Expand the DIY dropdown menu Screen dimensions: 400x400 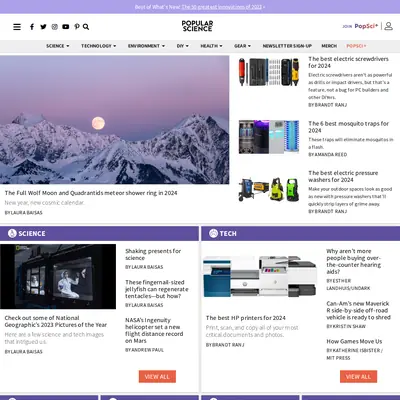point(183,46)
